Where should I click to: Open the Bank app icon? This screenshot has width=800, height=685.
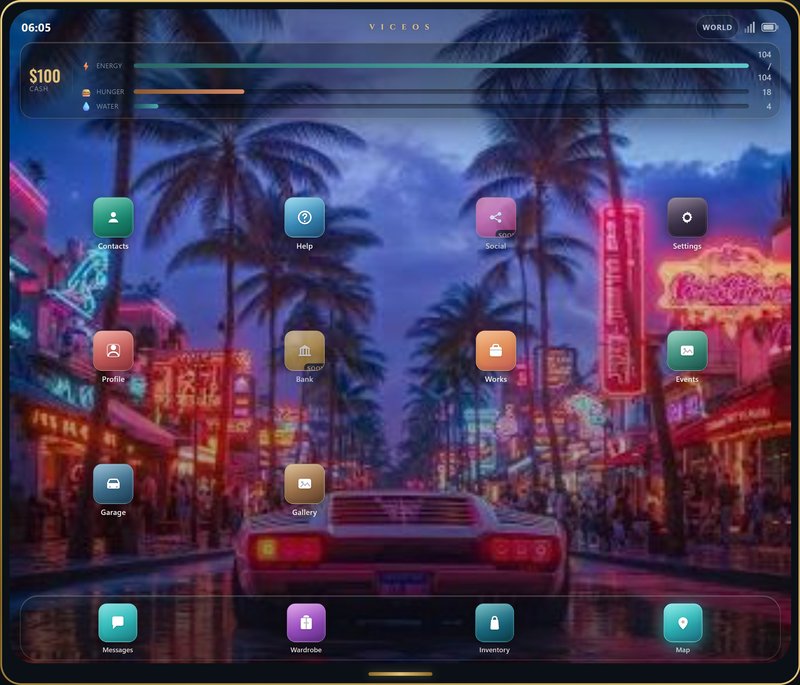click(305, 351)
